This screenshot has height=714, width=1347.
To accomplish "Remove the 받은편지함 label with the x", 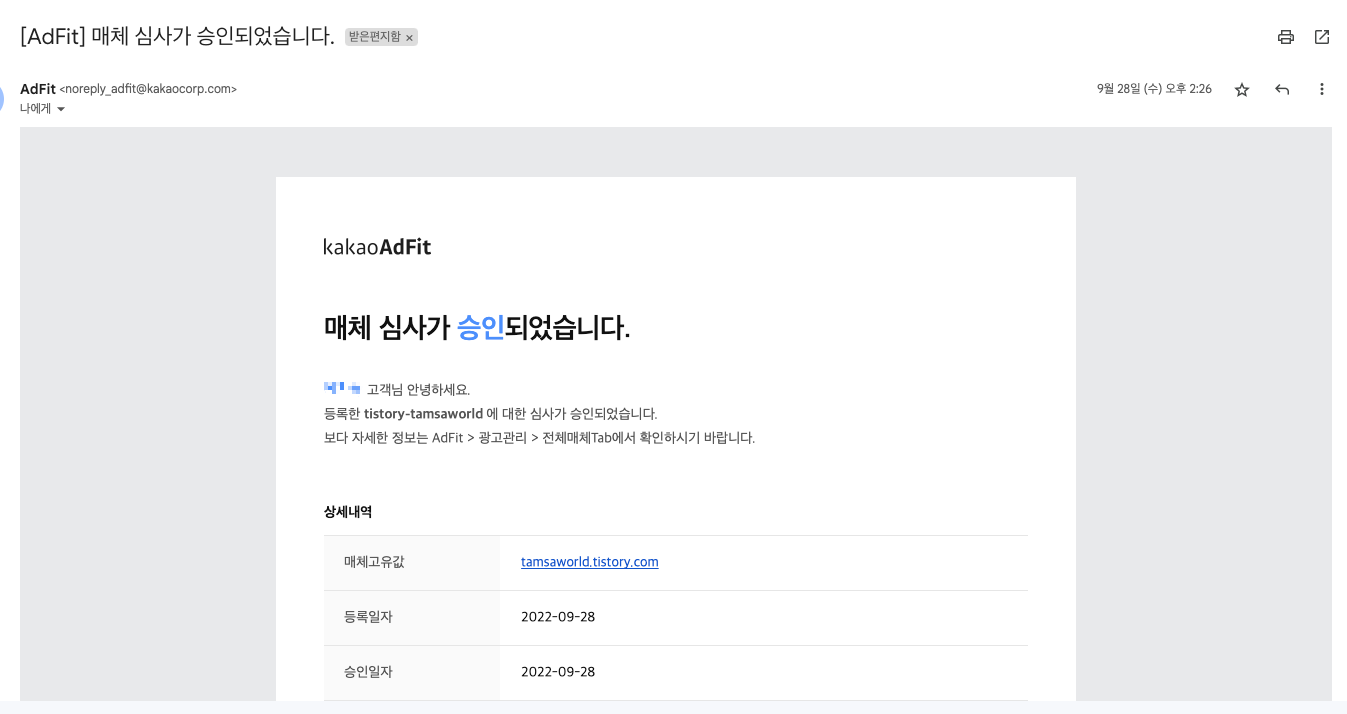I will click(x=409, y=37).
